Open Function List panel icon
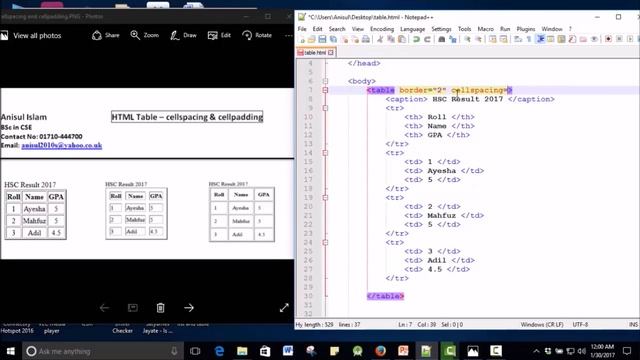This screenshot has height=360, width=640. point(572,40)
